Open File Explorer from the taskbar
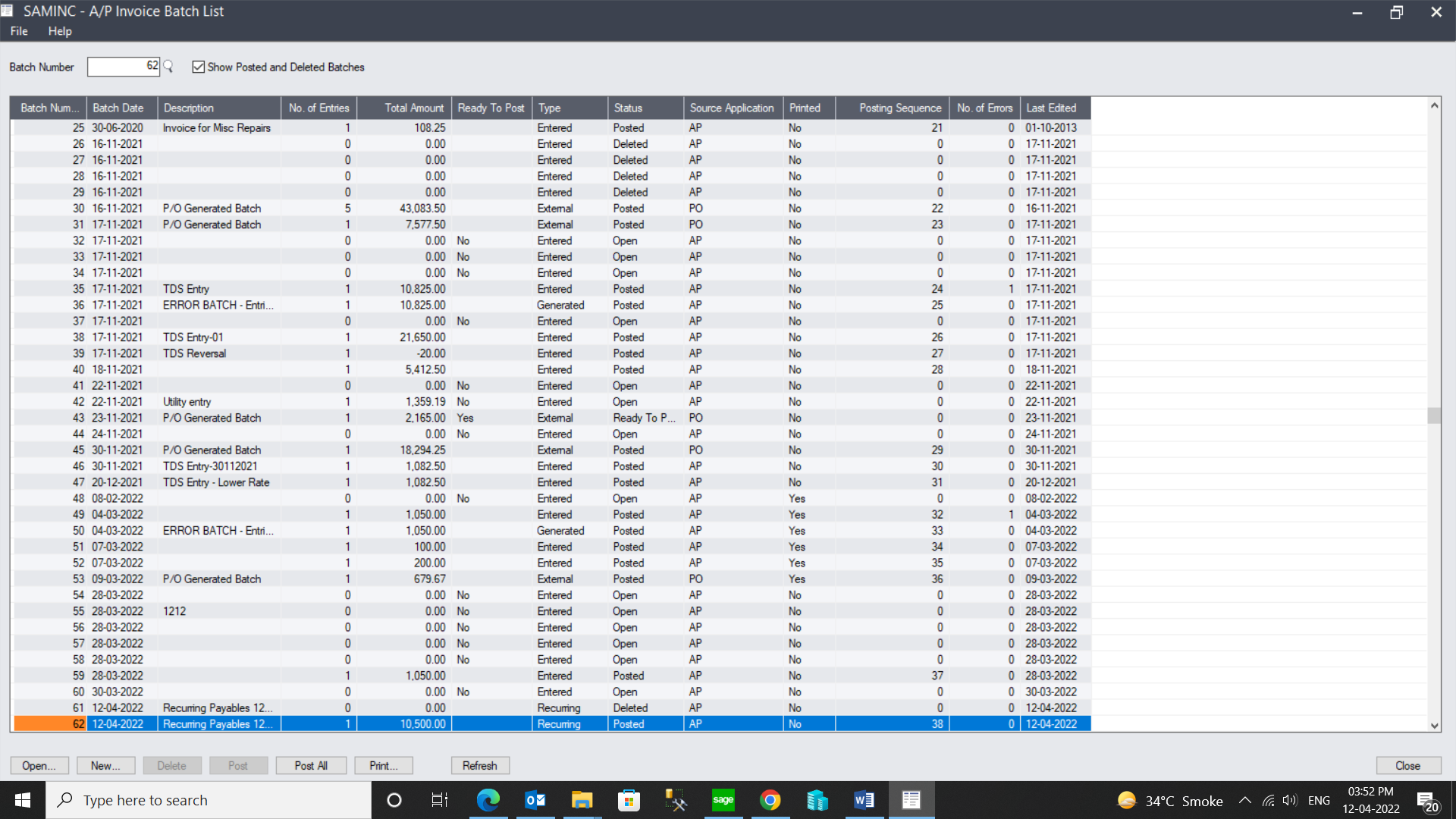Screen dimensions: 1456x819 [582, 800]
